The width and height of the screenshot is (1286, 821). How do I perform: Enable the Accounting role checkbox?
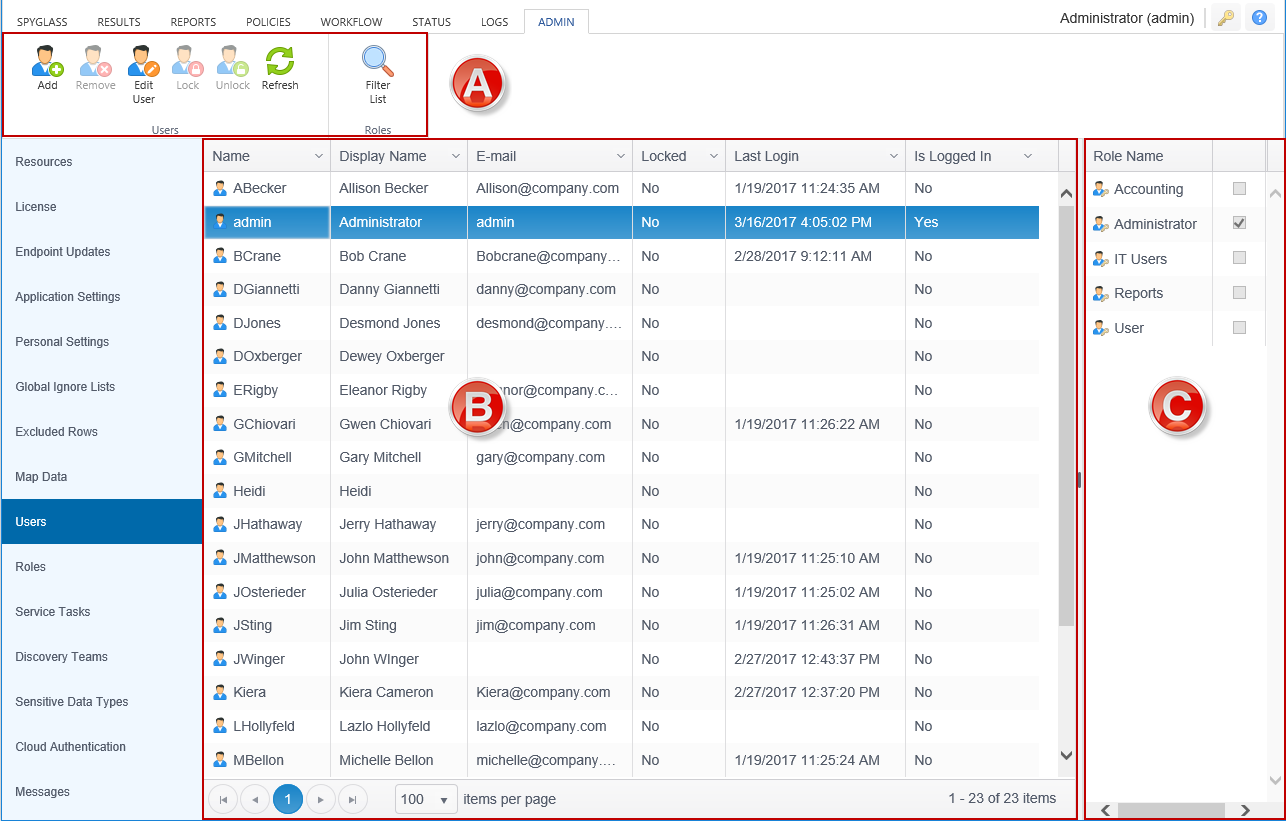click(x=1239, y=189)
